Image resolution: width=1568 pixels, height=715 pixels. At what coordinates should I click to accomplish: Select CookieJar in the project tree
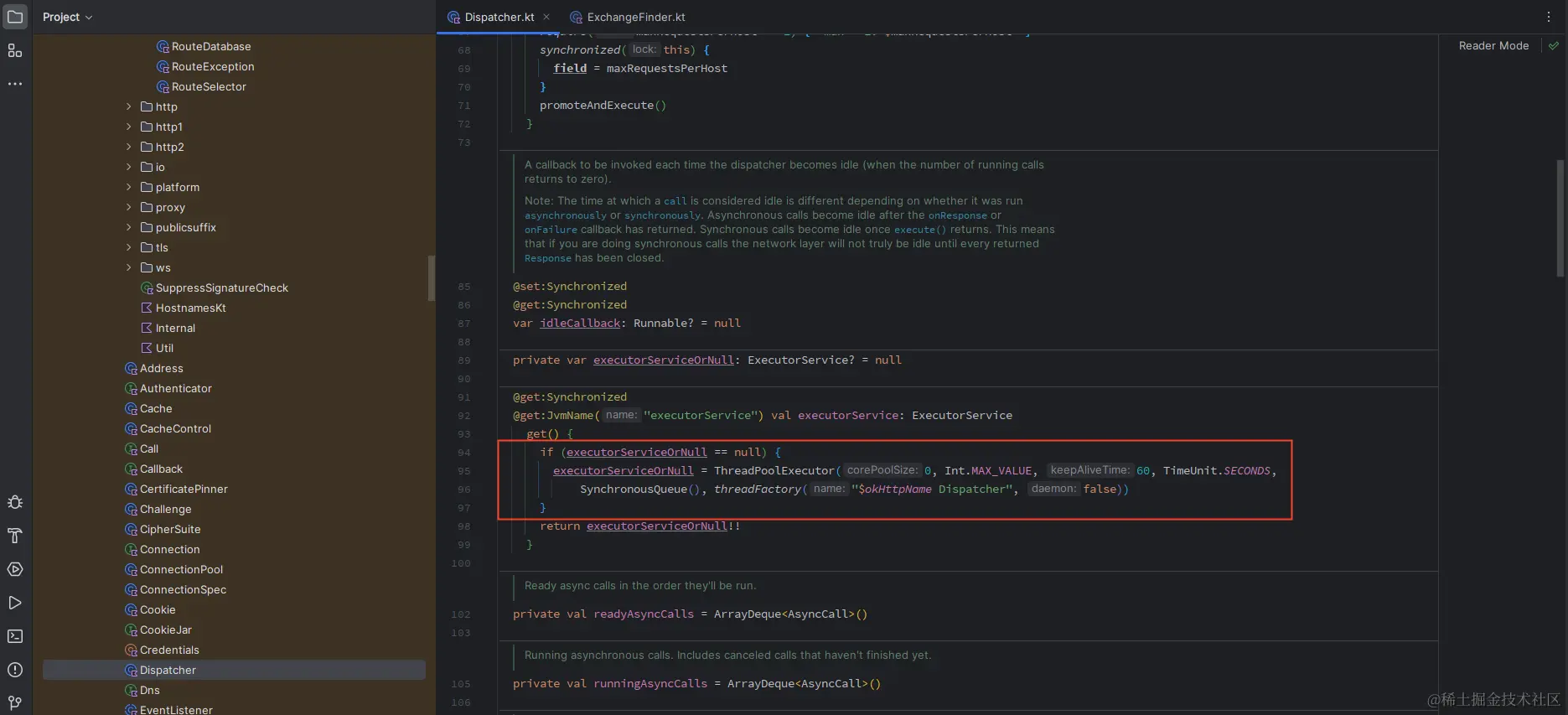coord(166,630)
